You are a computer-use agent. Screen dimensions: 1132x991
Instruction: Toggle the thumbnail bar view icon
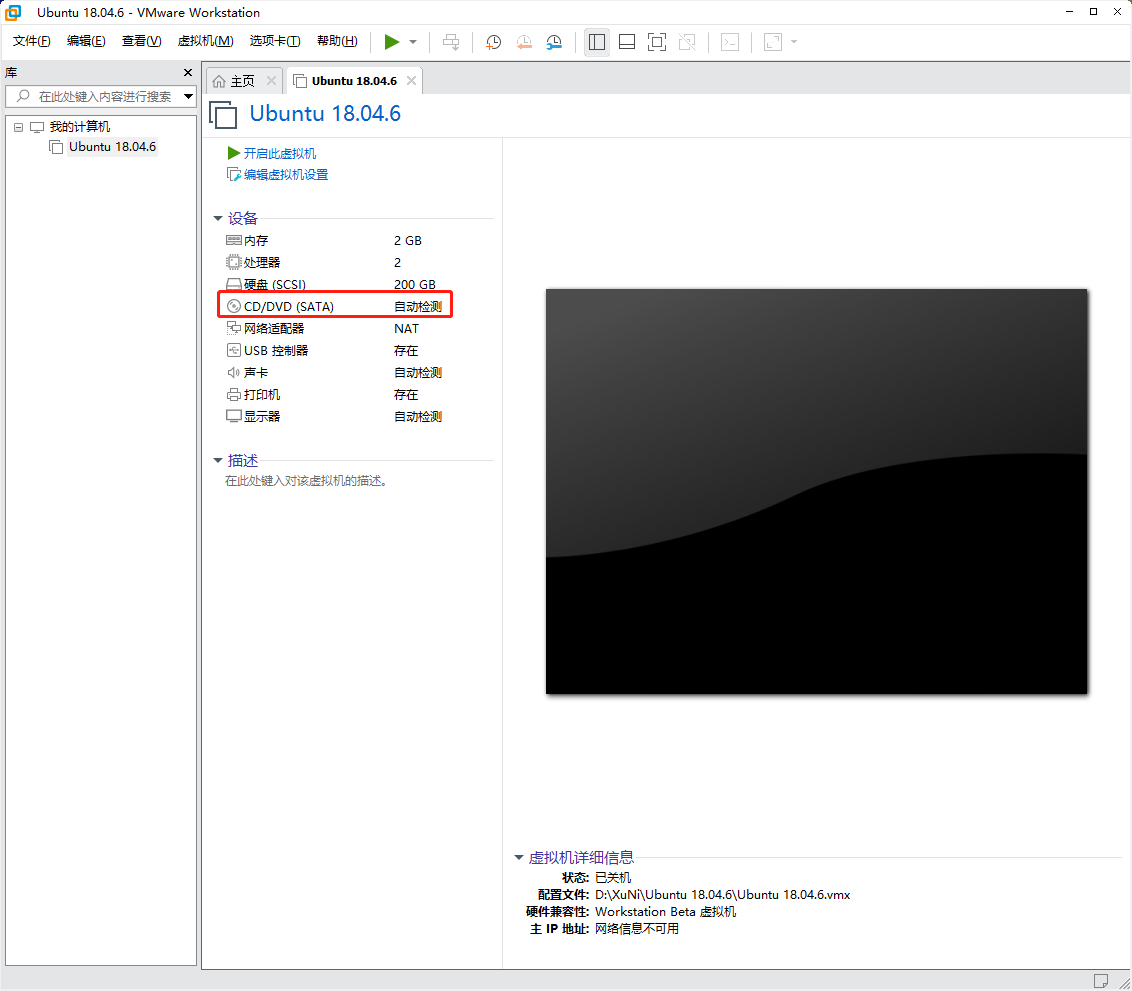tap(627, 42)
